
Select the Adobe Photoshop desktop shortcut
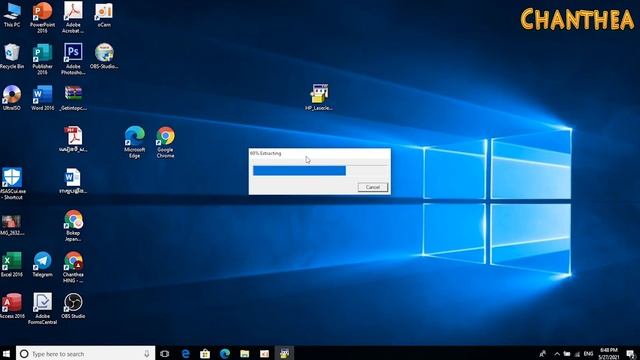click(x=73, y=59)
